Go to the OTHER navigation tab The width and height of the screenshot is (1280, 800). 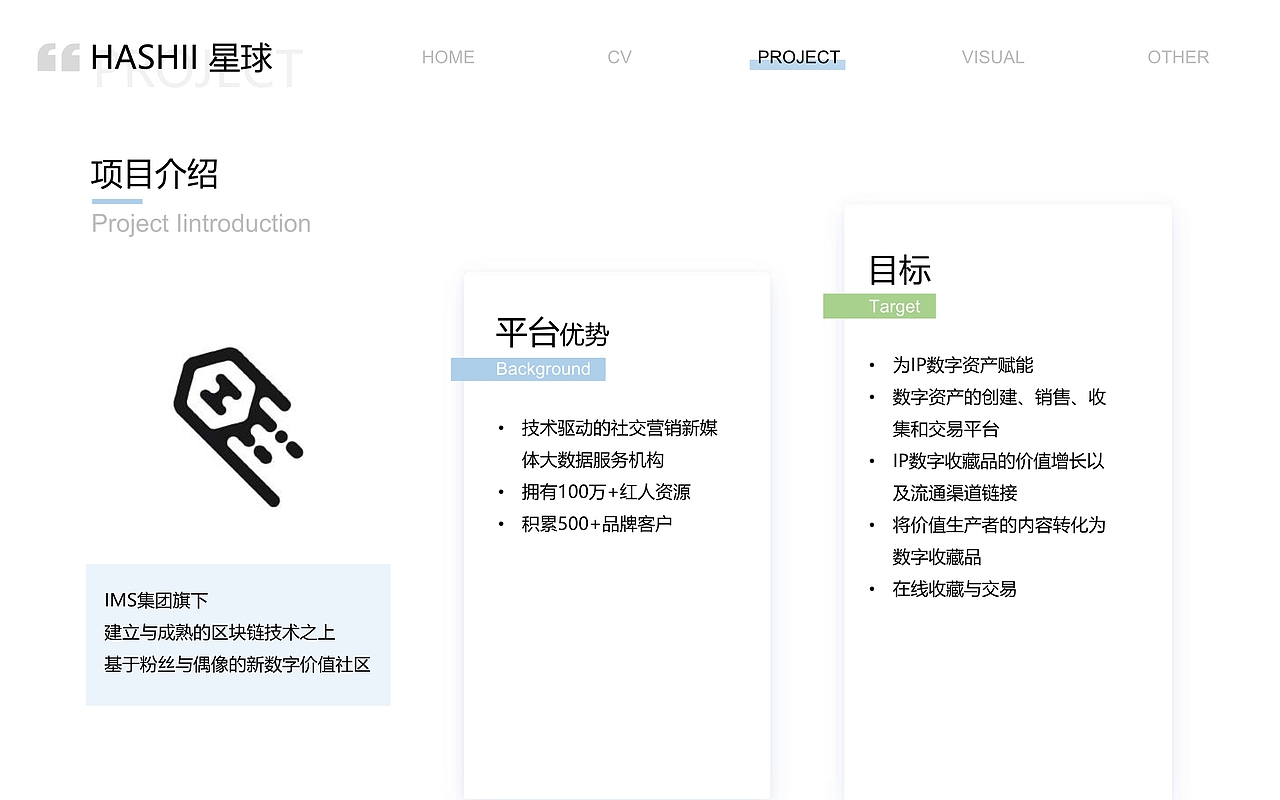tap(1178, 57)
